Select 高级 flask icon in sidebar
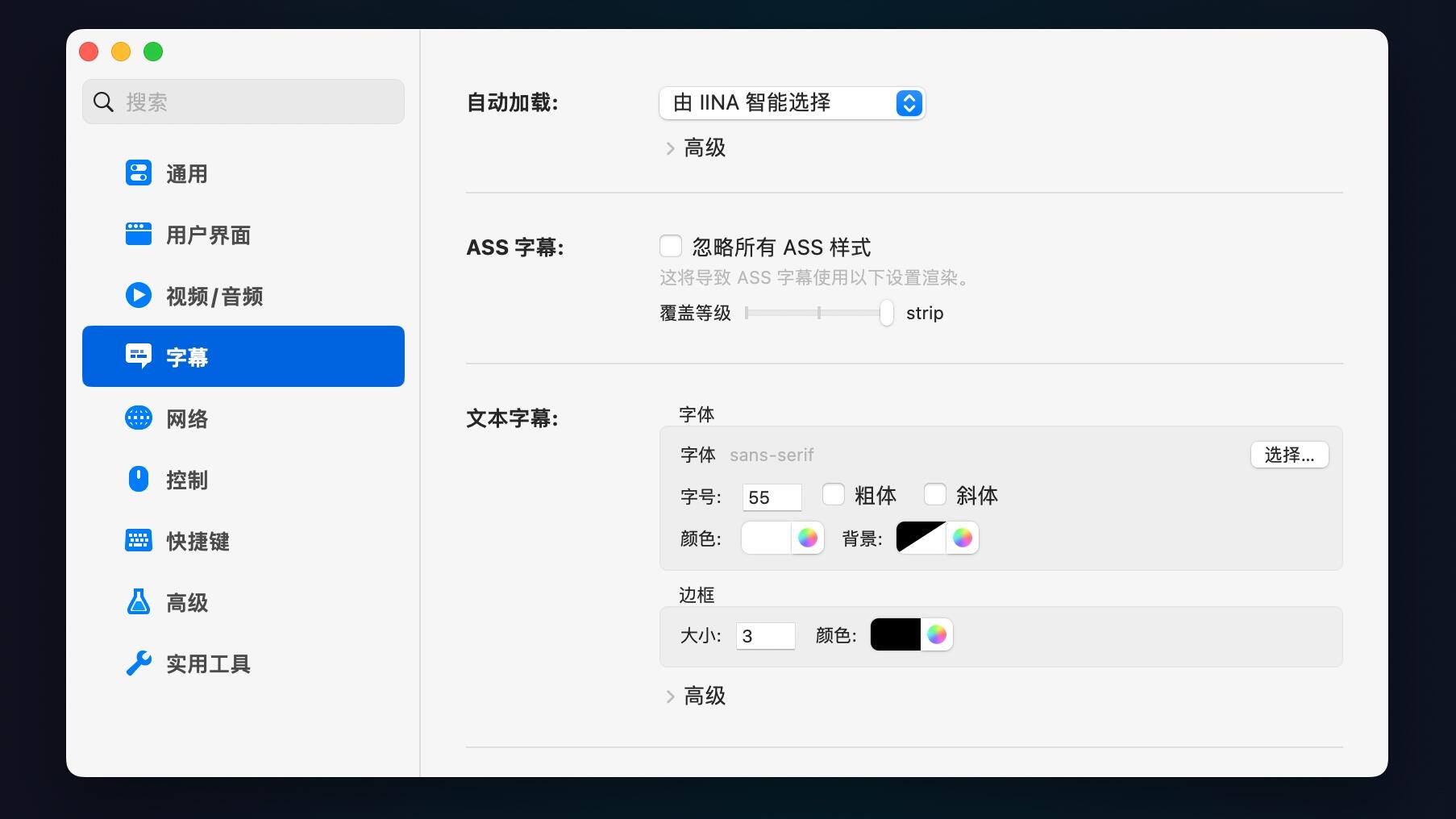1456x819 pixels. tap(139, 602)
